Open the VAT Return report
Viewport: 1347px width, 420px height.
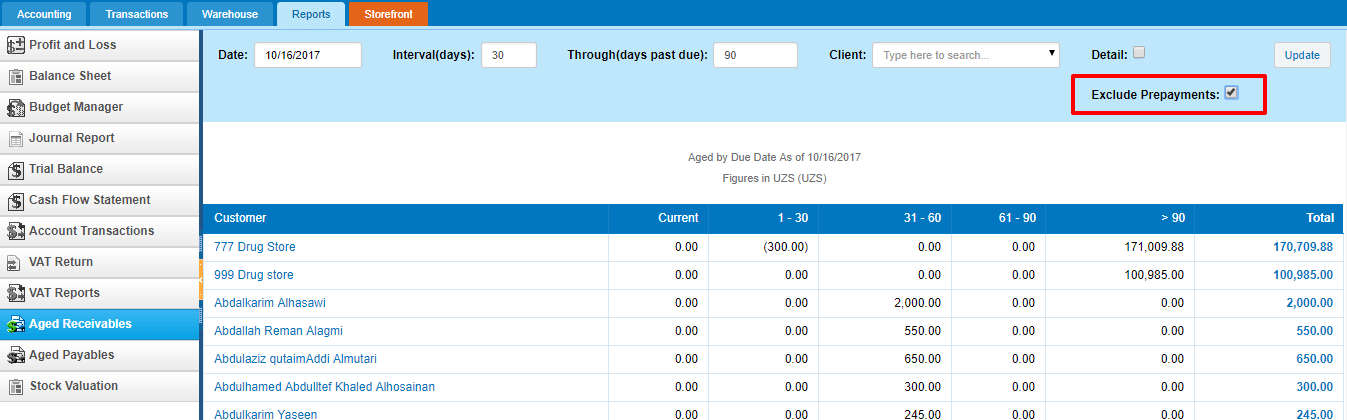(x=100, y=262)
